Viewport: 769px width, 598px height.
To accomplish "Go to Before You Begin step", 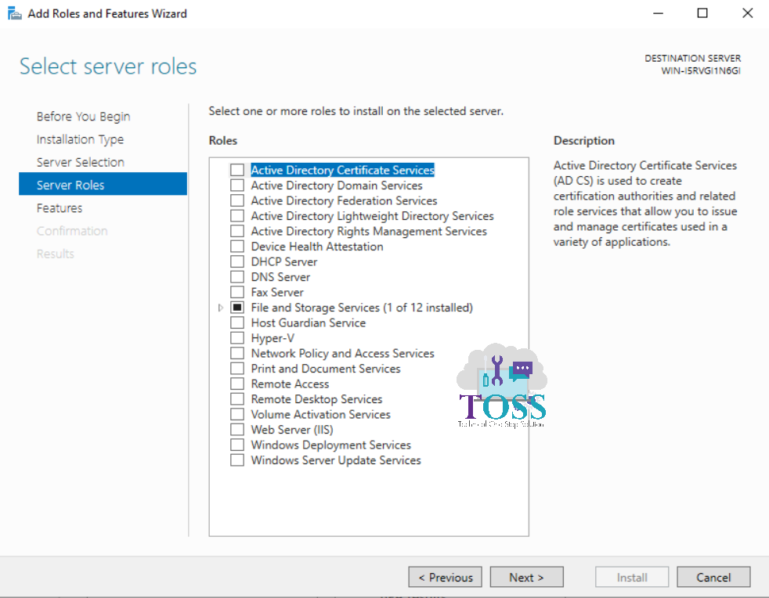I will tap(83, 116).
